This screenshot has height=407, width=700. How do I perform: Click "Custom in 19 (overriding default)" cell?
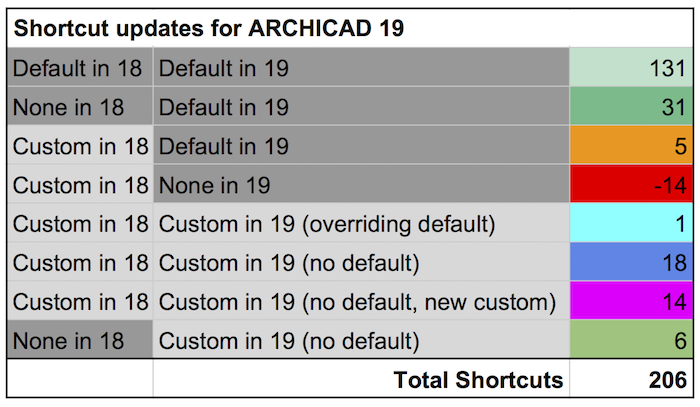click(x=361, y=224)
